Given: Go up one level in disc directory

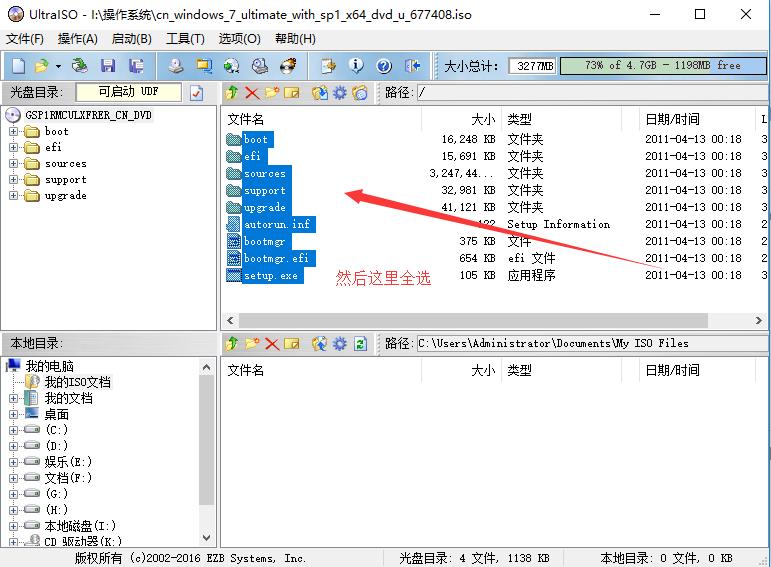Looking at the screenshot, I should click(232, 92).
